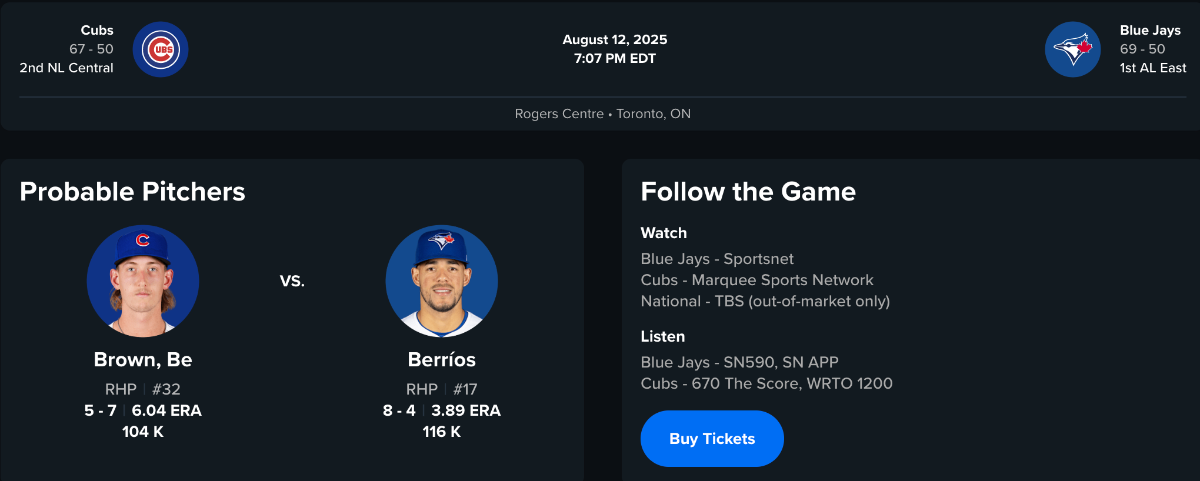Click Brown's 6.04 ERA stat line

(x=166, y=411)
